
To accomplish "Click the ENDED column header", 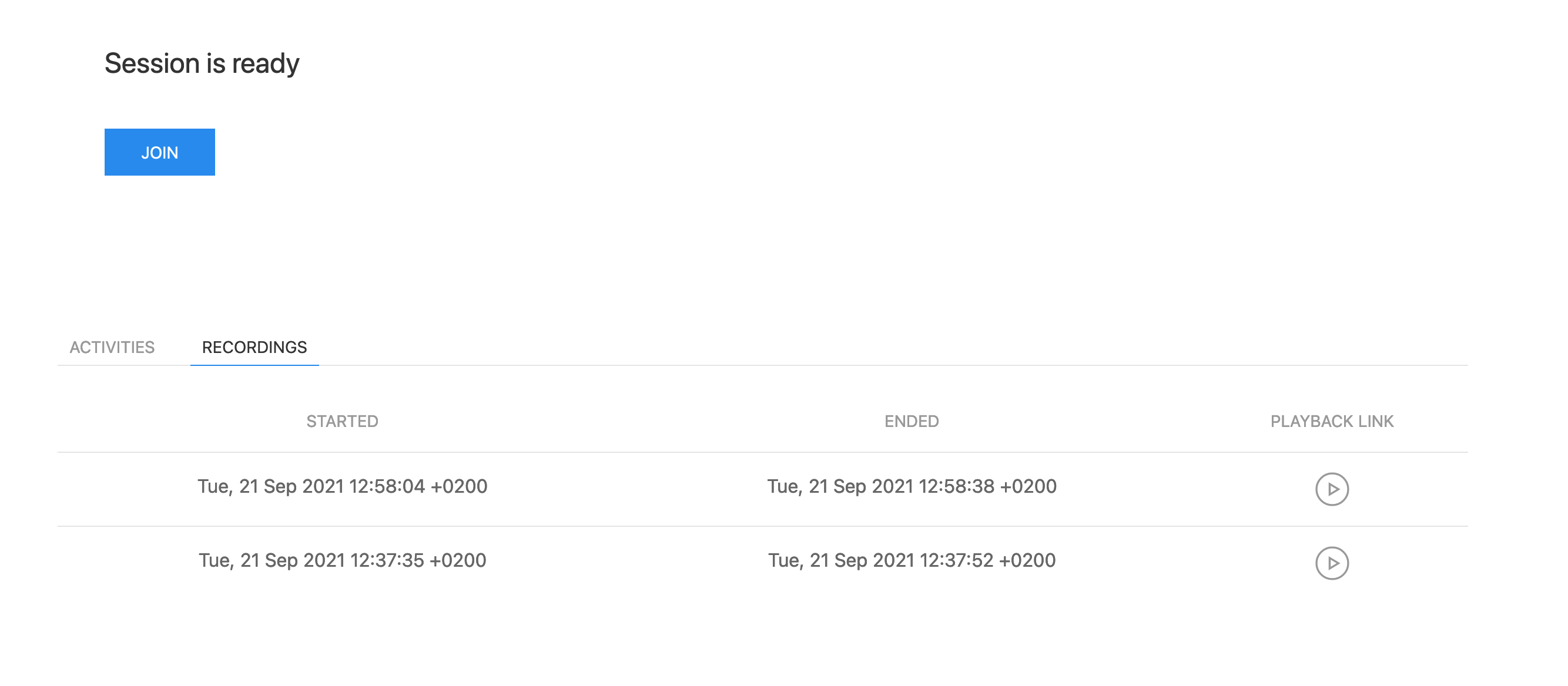I will (x=911, y=422).
